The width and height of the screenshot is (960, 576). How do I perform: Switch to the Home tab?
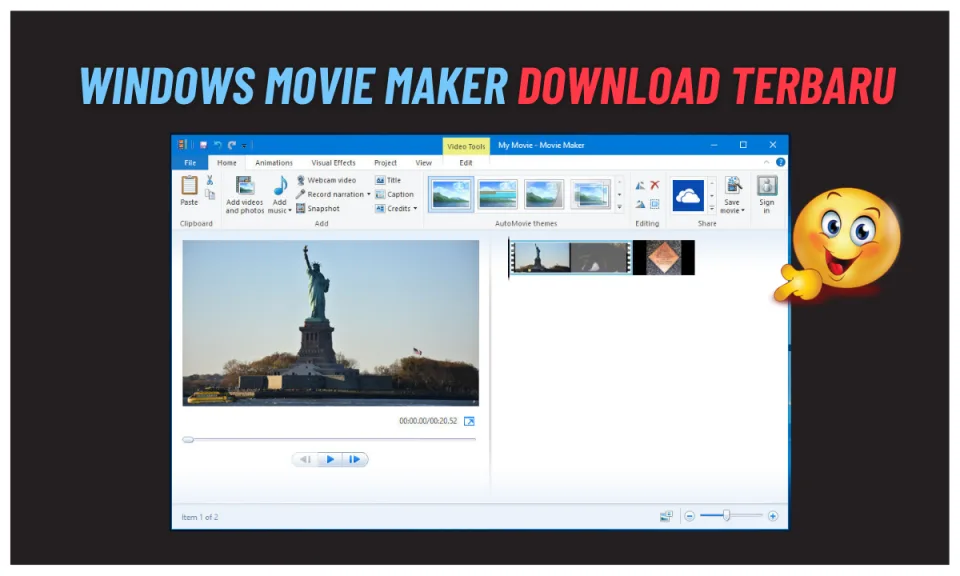tap(227, 163)
